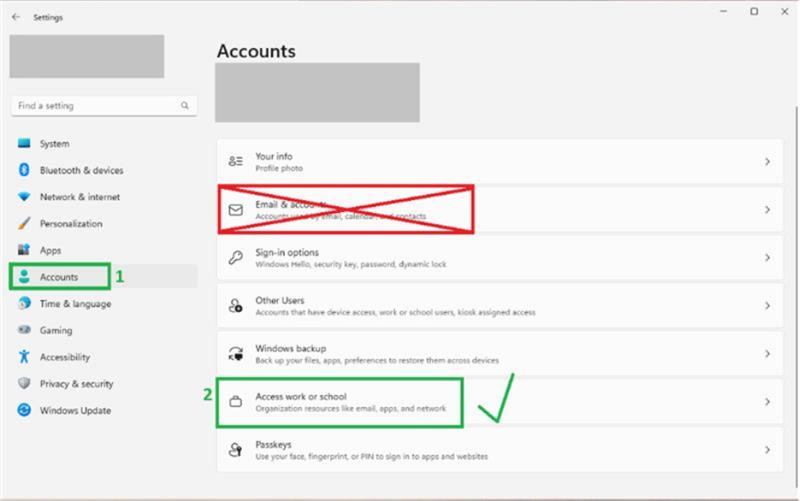Maximize the Settings window
Viewport: 800px width, 501px height.
pos(754,11)
